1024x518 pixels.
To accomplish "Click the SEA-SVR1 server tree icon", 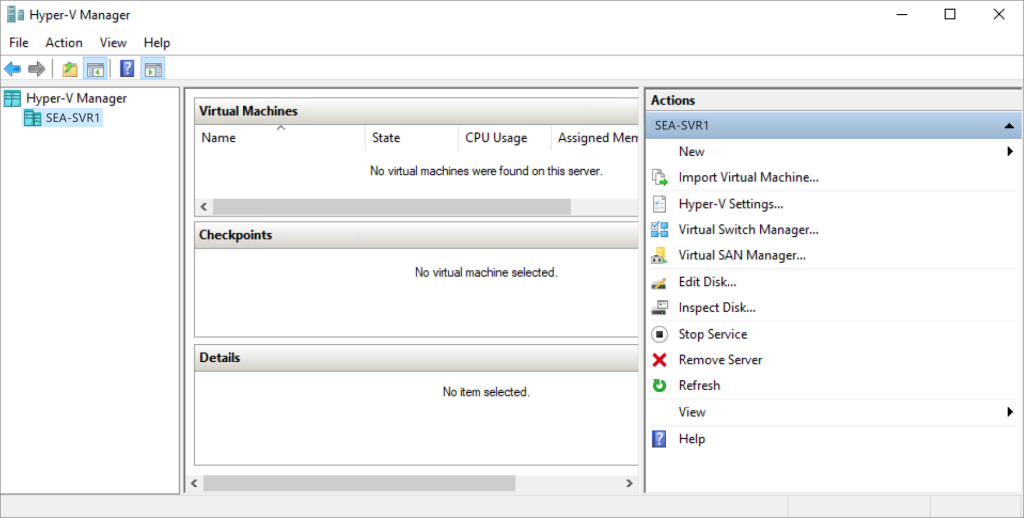I will 33,118.
